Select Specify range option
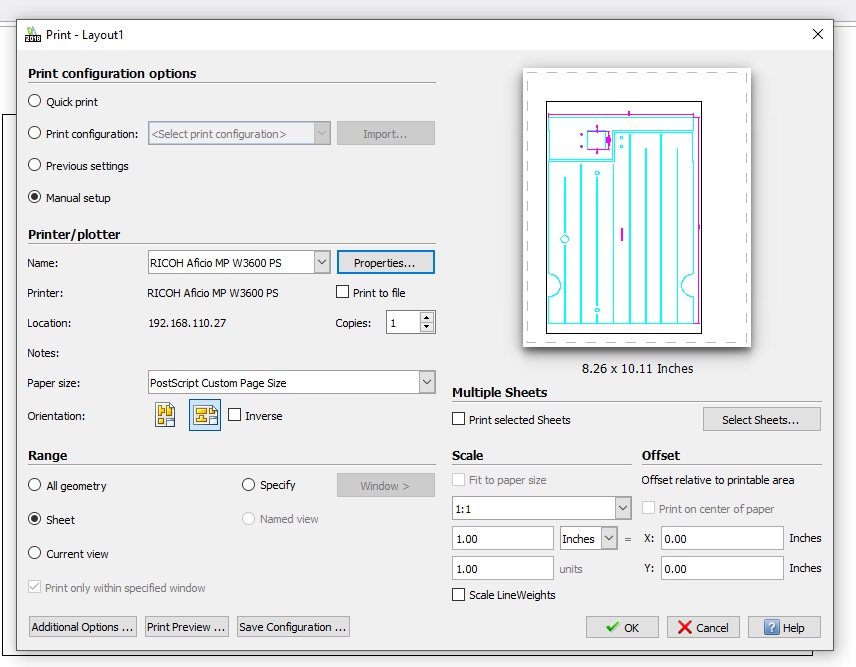The width and height of the screenshot is (856, 667). (248, 485)
